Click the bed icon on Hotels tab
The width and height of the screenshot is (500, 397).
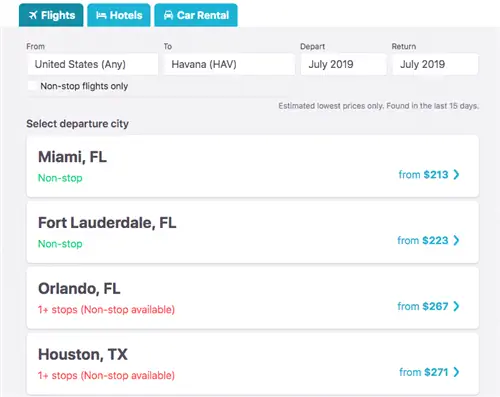(x=101, y=15)
